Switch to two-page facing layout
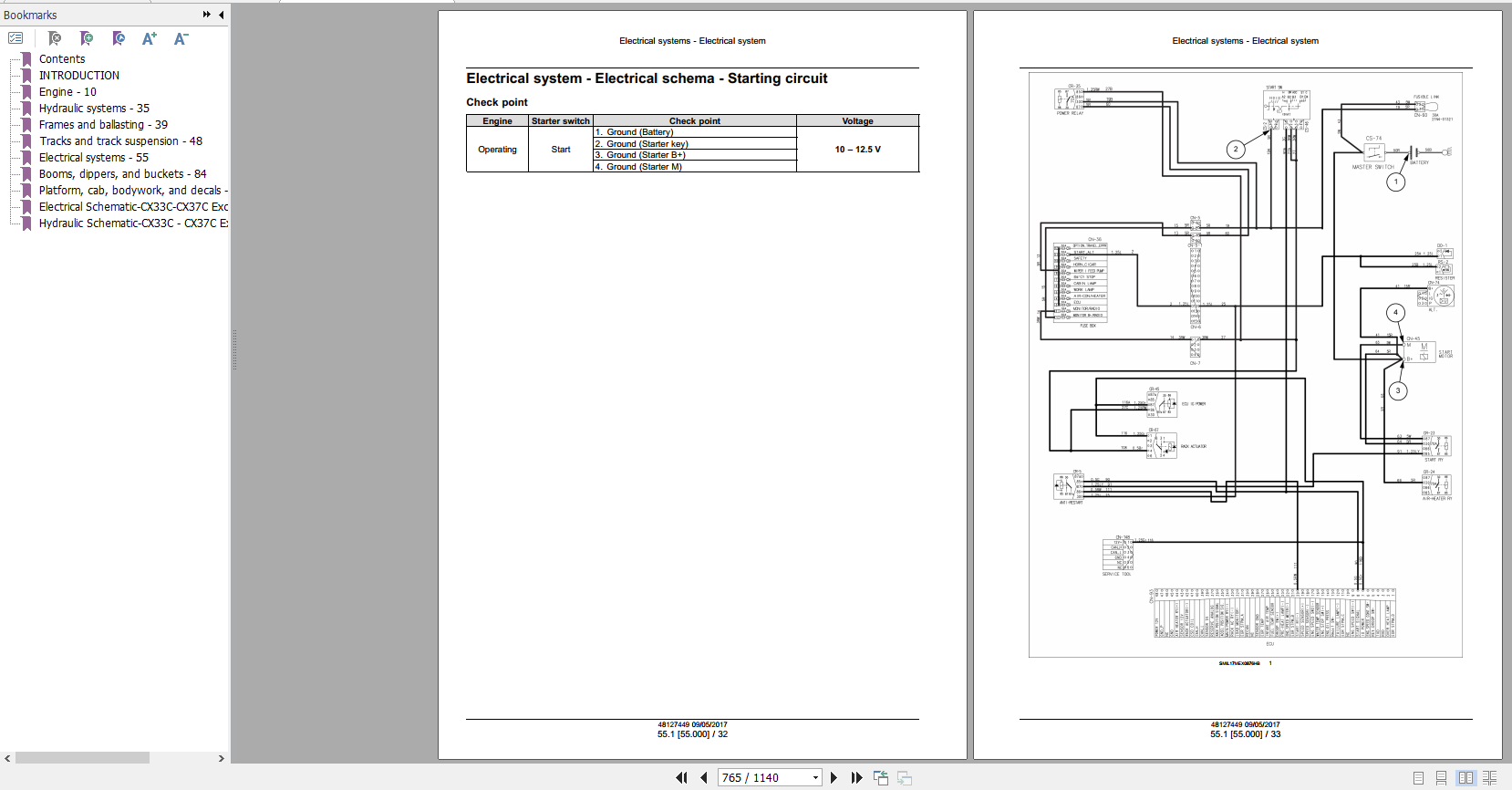 pos(1465,778)
